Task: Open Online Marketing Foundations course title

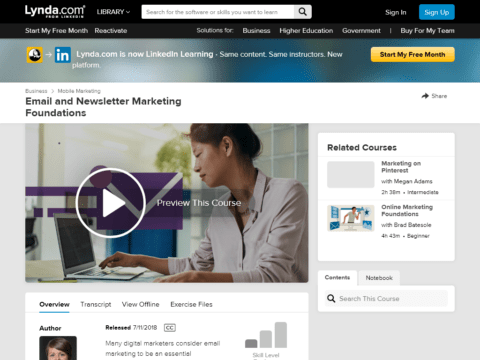Action: (407, 210)
